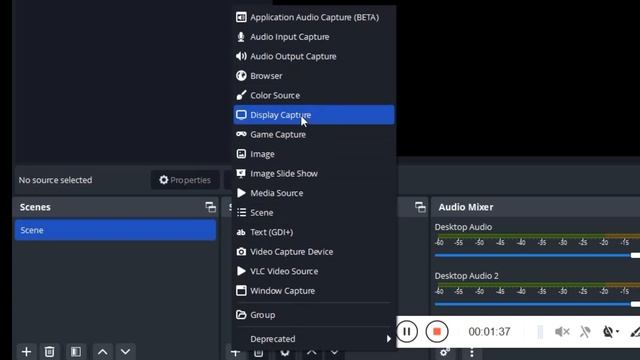Create a source Group

click(313, 315)
